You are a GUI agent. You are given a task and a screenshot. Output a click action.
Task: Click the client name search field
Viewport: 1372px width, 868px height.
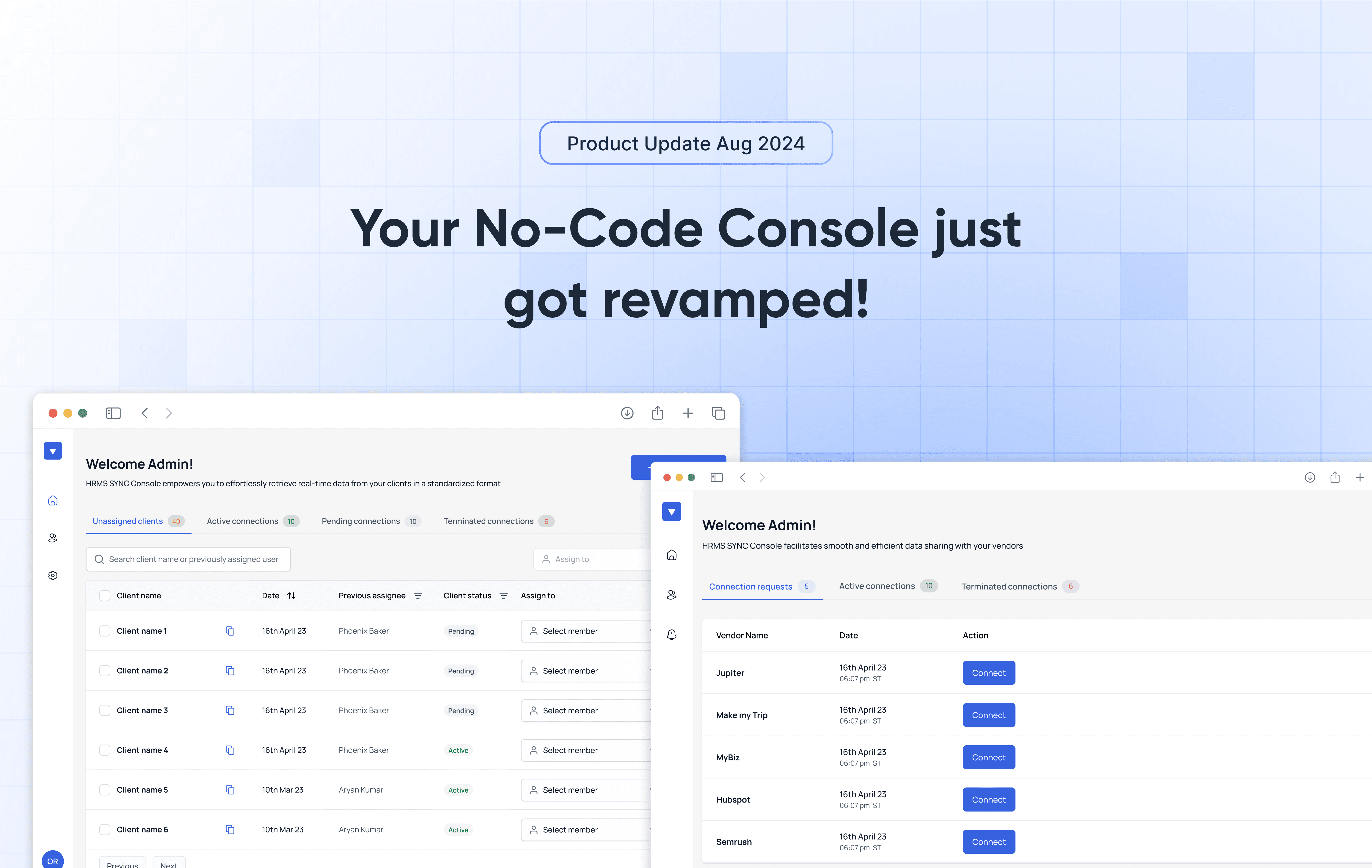(188, 559)
